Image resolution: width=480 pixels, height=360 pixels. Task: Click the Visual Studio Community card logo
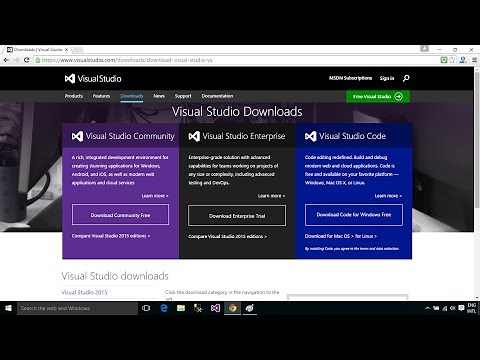coord(77,136)
